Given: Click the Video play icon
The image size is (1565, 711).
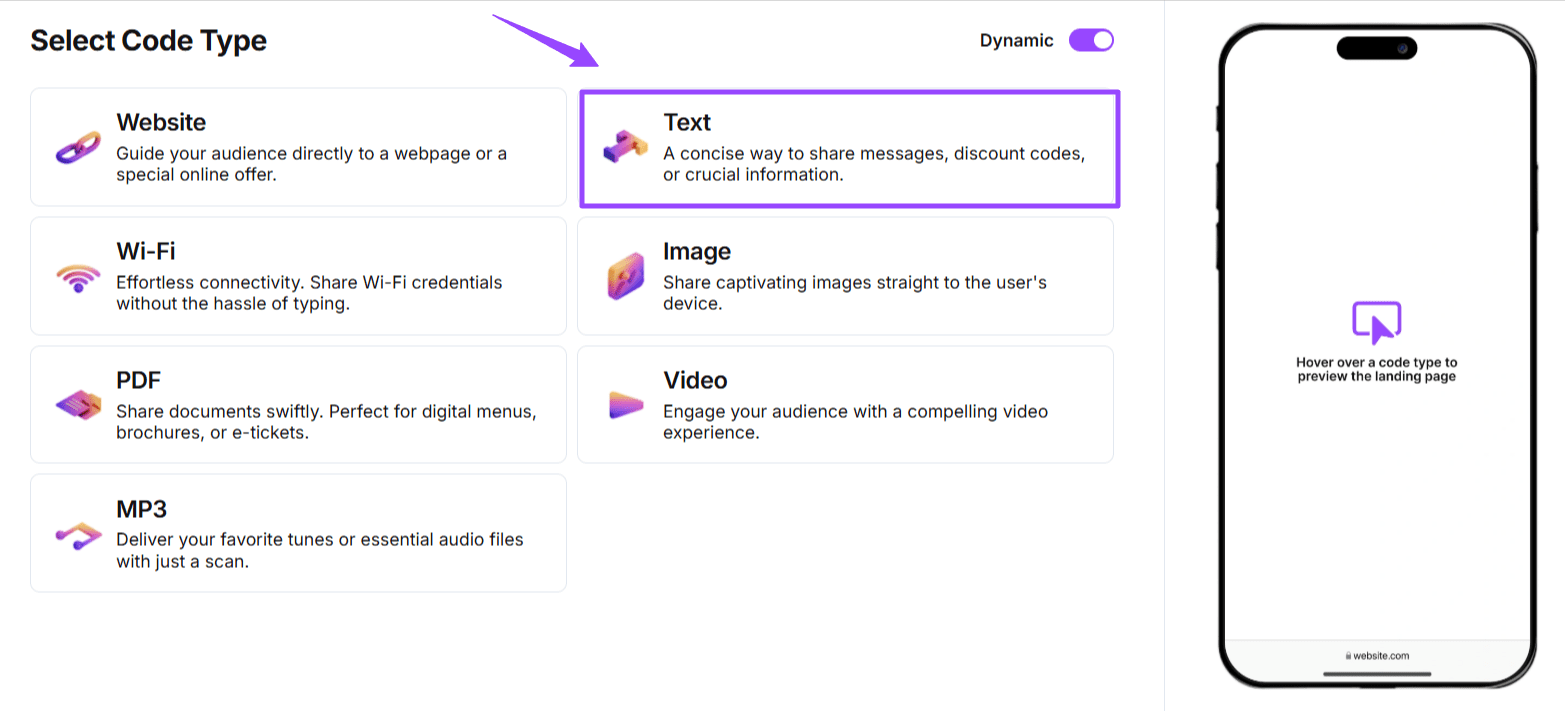Looking at the screenshot, I should click(x=625, y=405).
